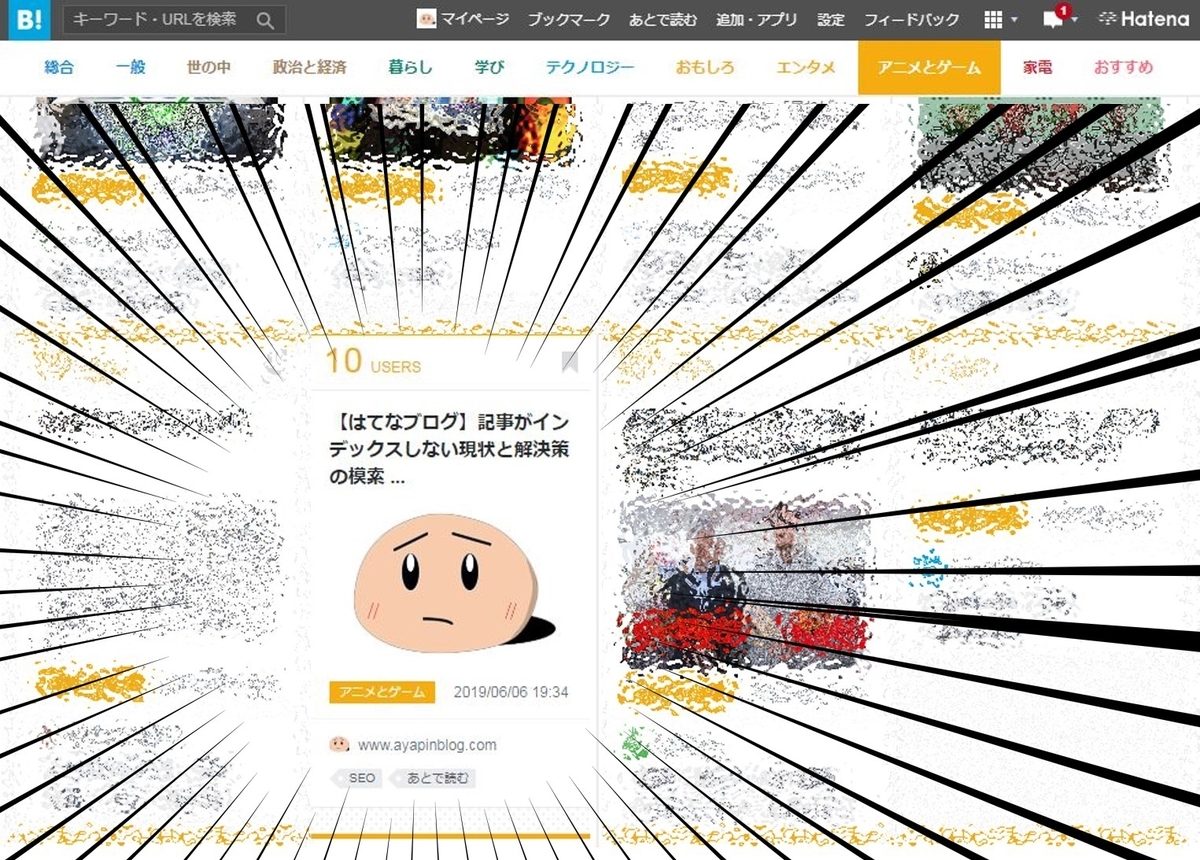Open the notifications speech bubble icon
The width and height of the screenshot is (1200, 860).
1053,20
